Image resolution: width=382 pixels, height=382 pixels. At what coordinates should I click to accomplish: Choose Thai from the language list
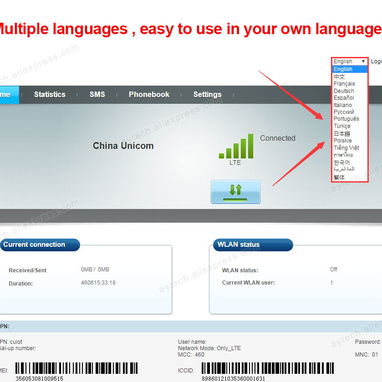(x=343, y=155)
